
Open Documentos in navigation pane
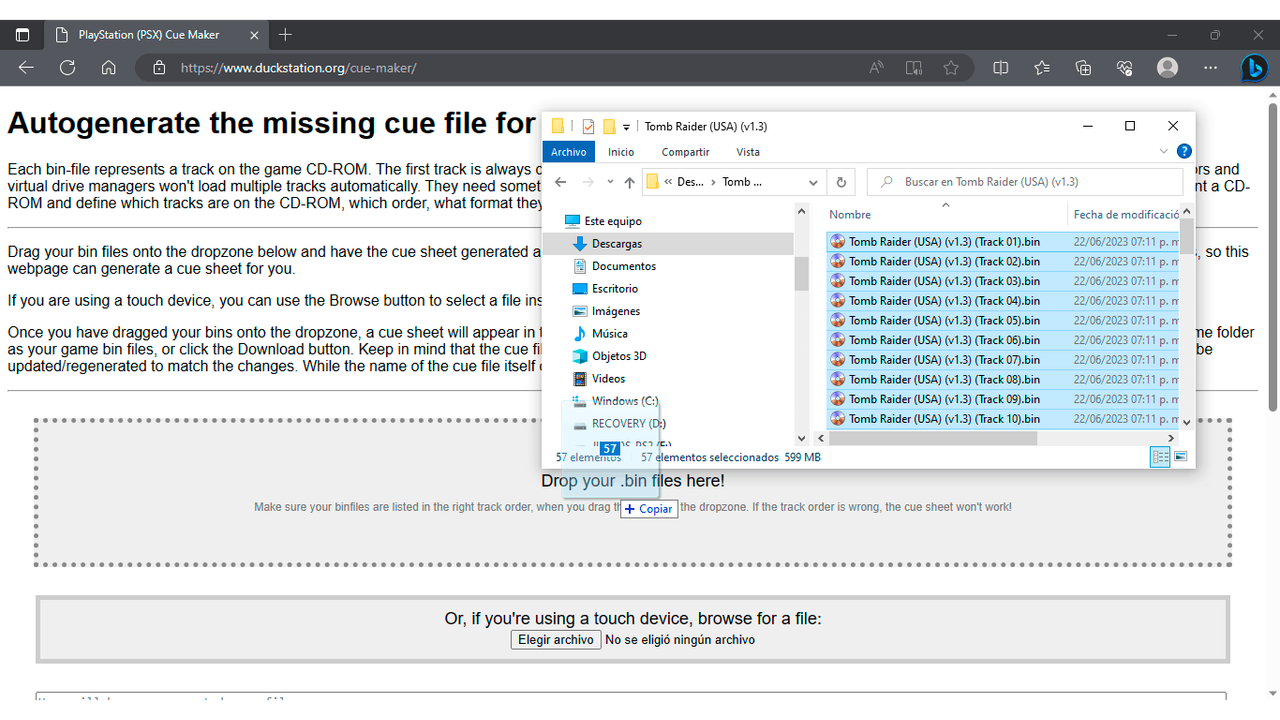click(x=624, y=266)
